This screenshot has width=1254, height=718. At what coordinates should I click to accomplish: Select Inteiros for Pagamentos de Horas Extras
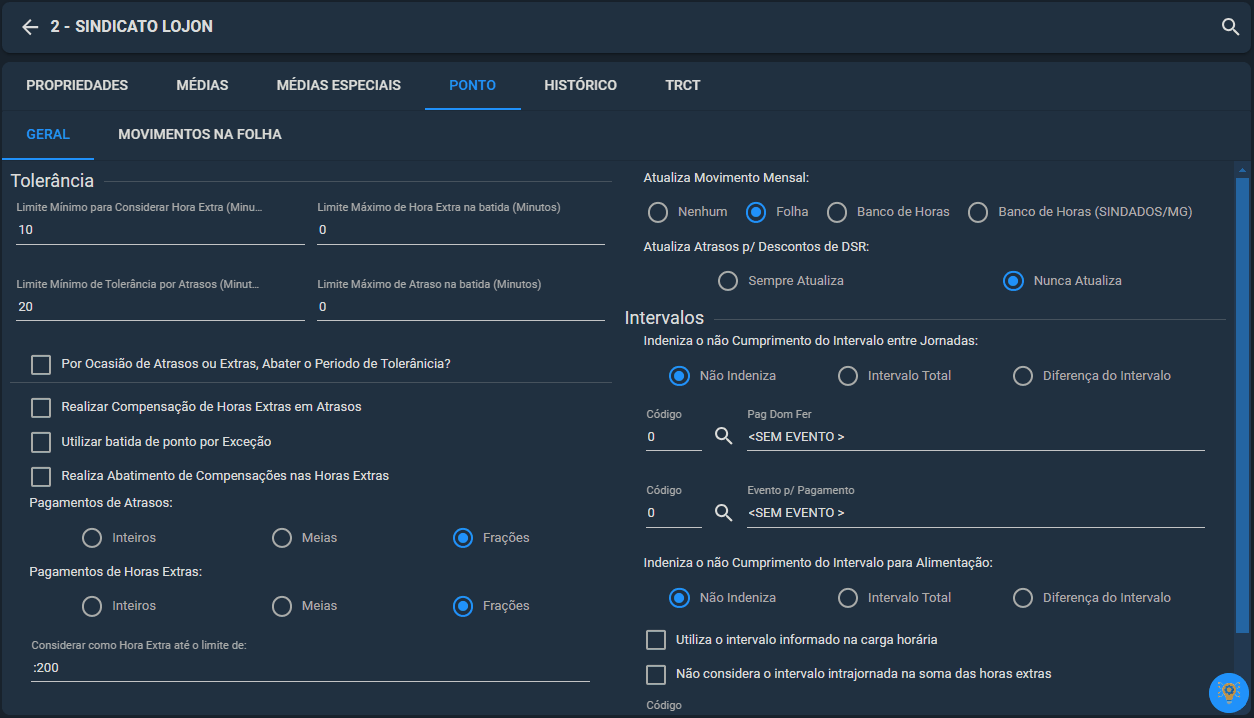(92, 605)
